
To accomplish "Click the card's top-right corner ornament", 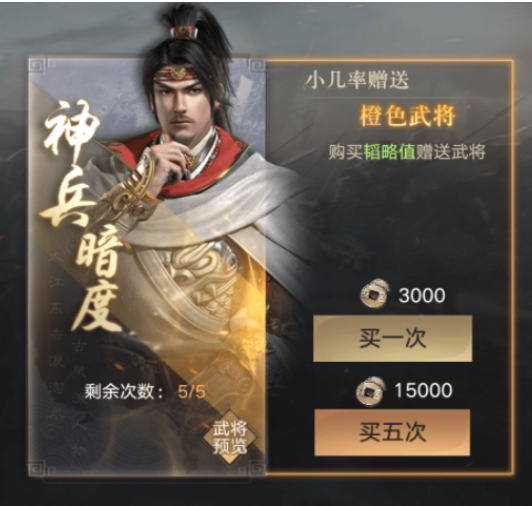I will pyautogui.click(x=256, y=68).
